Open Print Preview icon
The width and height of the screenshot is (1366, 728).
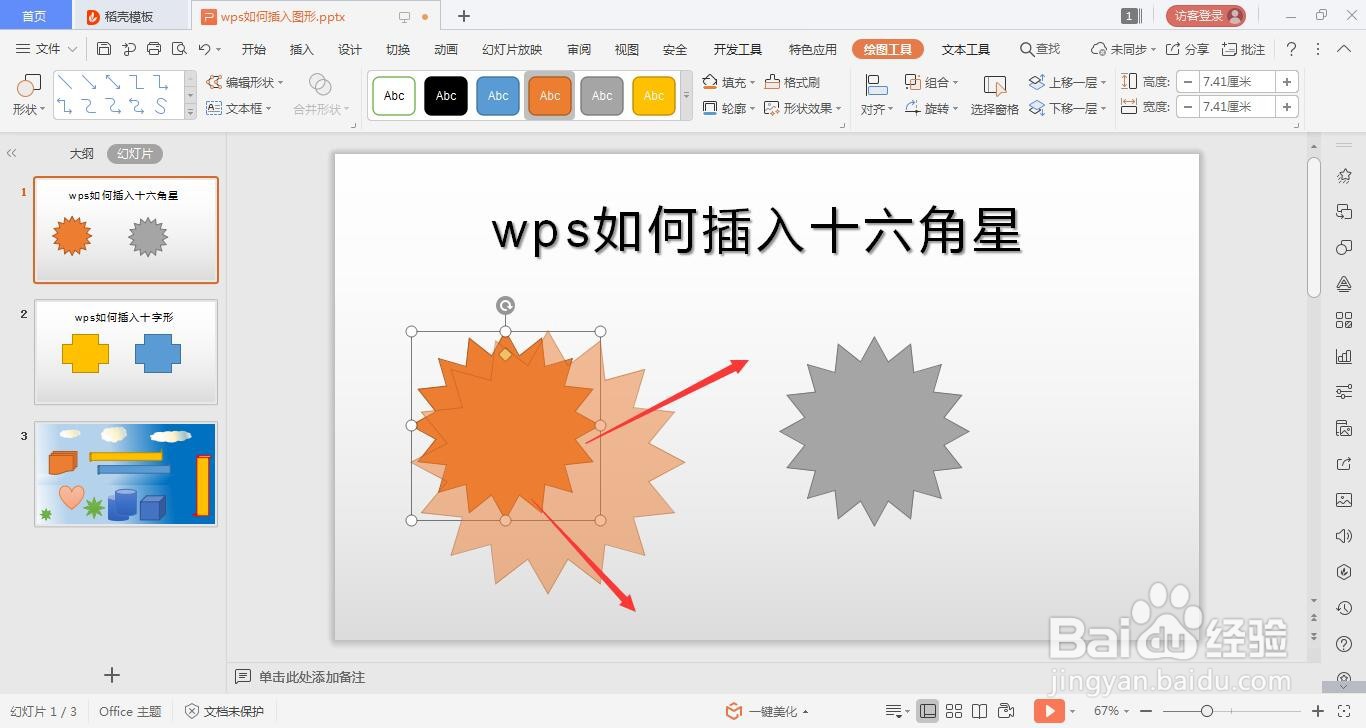click(x=179, y=49)
